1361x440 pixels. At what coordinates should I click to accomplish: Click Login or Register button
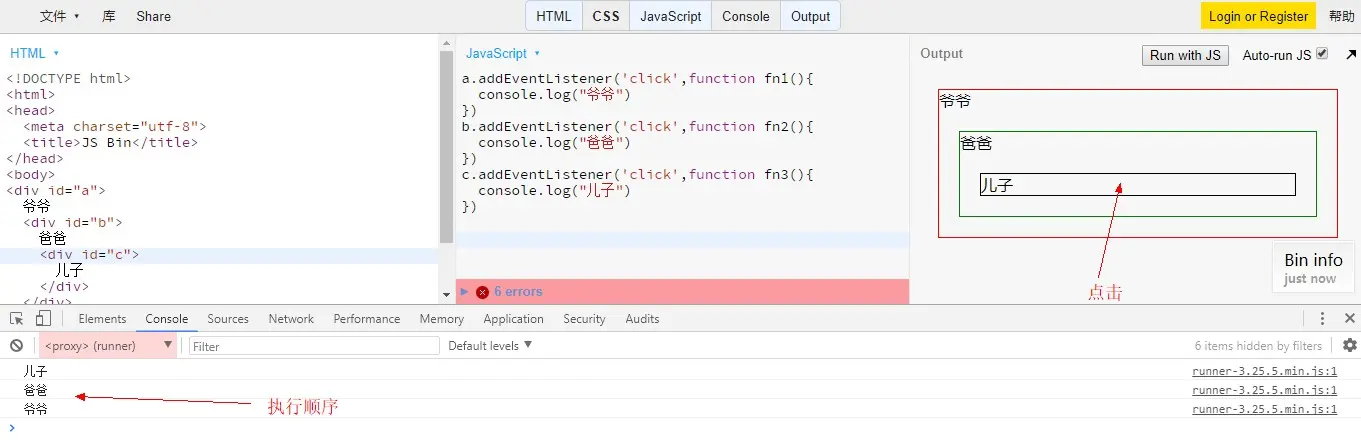pos(1258,16)
